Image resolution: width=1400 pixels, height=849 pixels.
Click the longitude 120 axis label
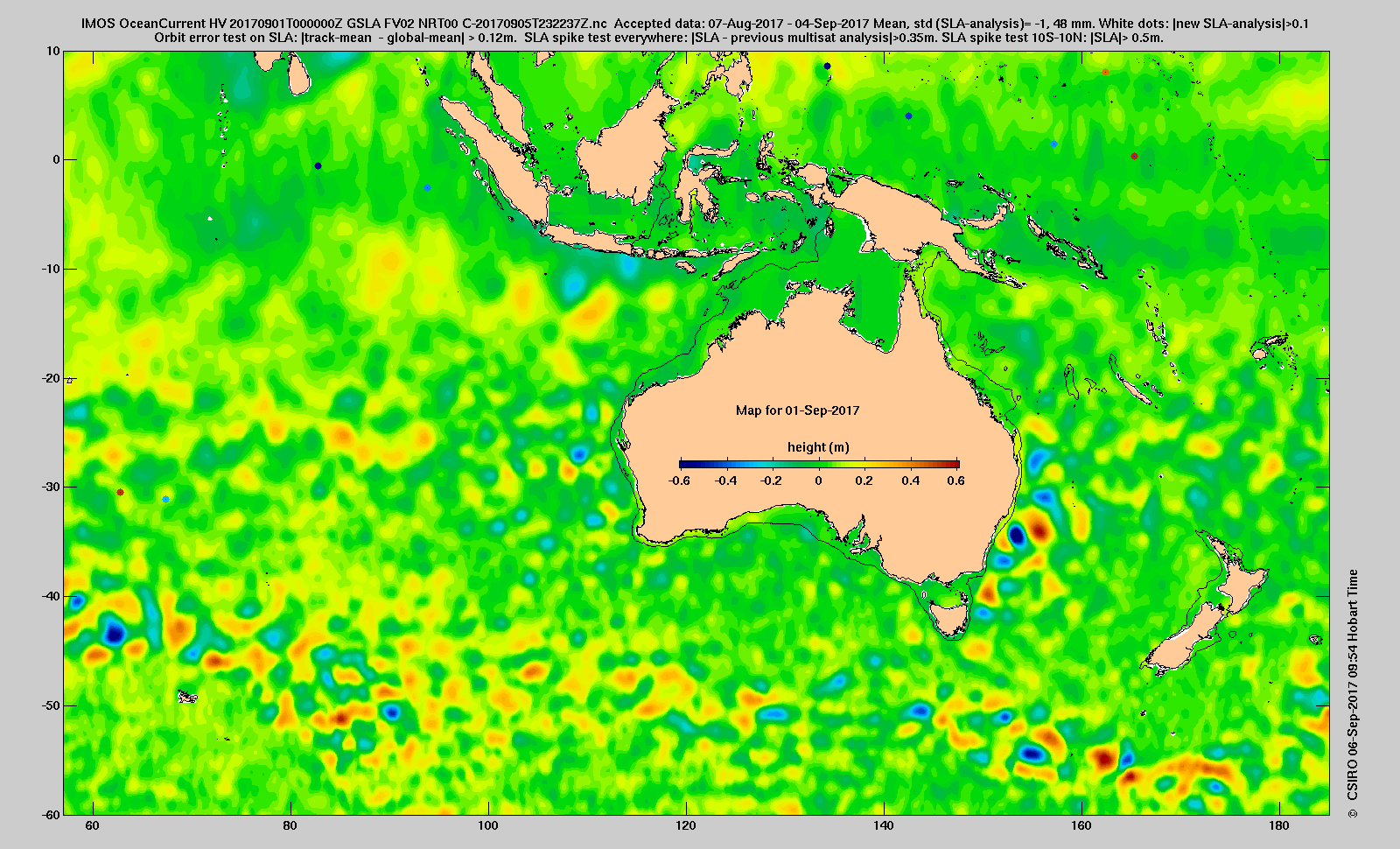coord(685,825)
